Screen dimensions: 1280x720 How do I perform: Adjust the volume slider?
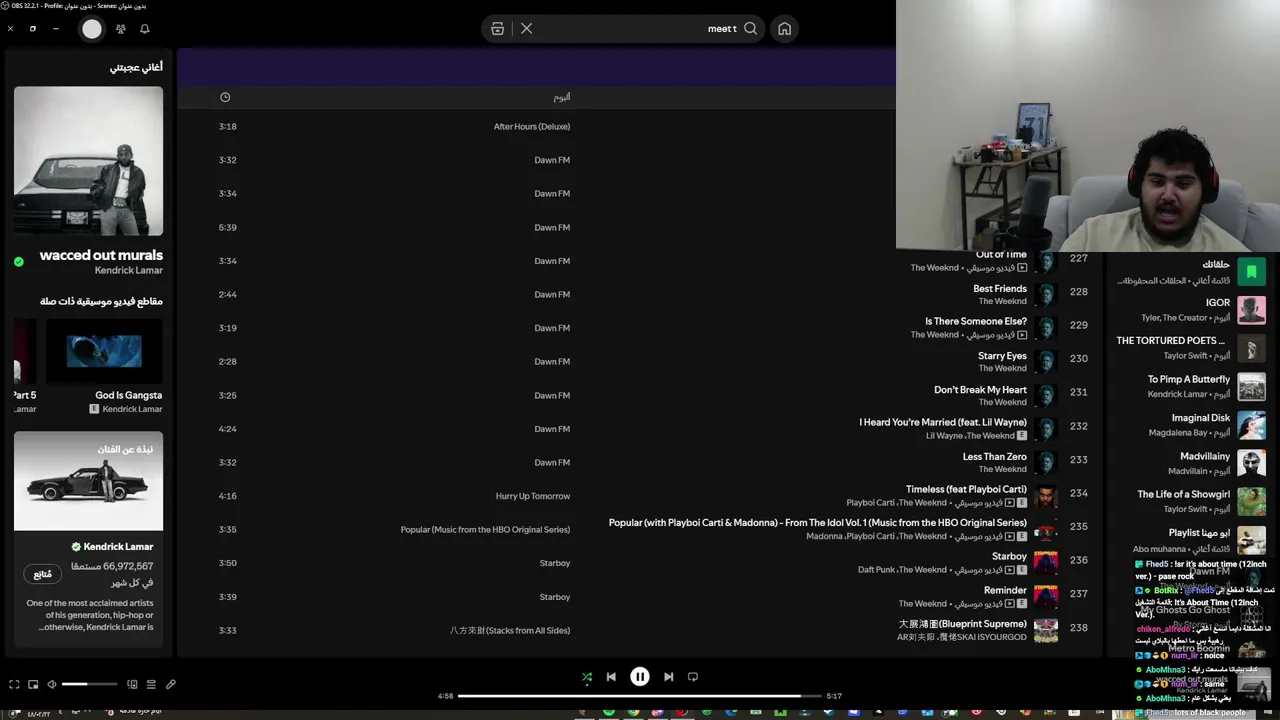coord(88,685)
